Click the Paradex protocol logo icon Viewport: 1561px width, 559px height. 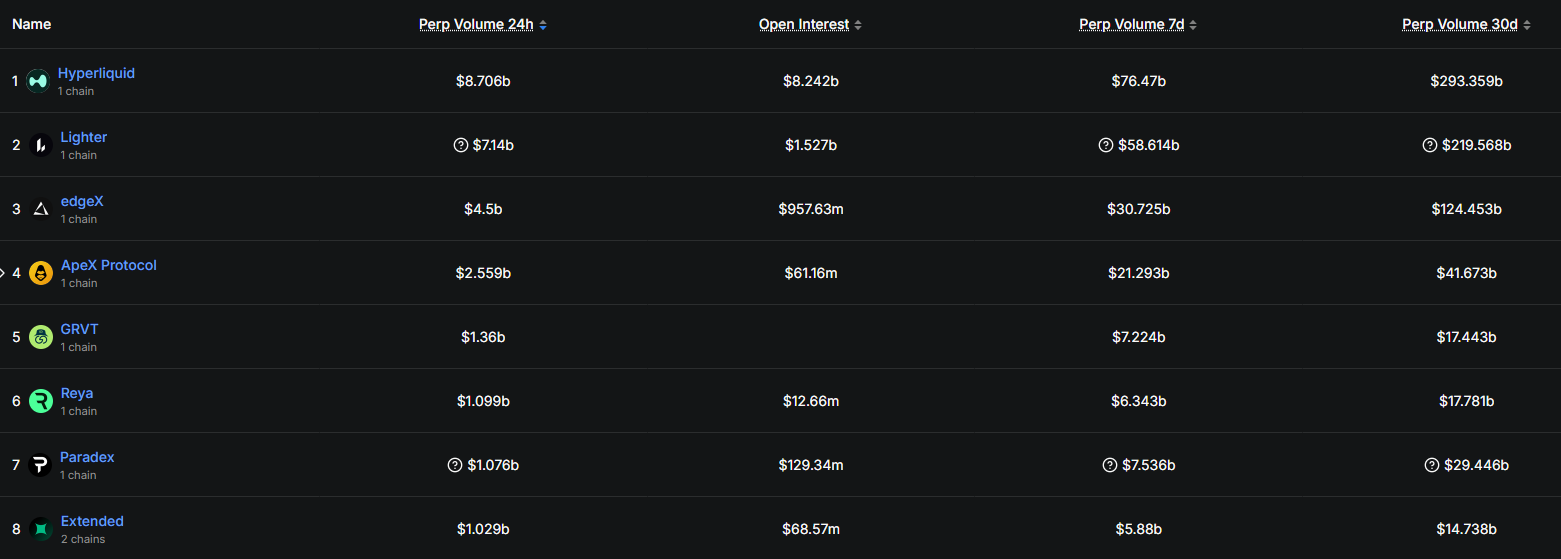(x=41, y=465)
